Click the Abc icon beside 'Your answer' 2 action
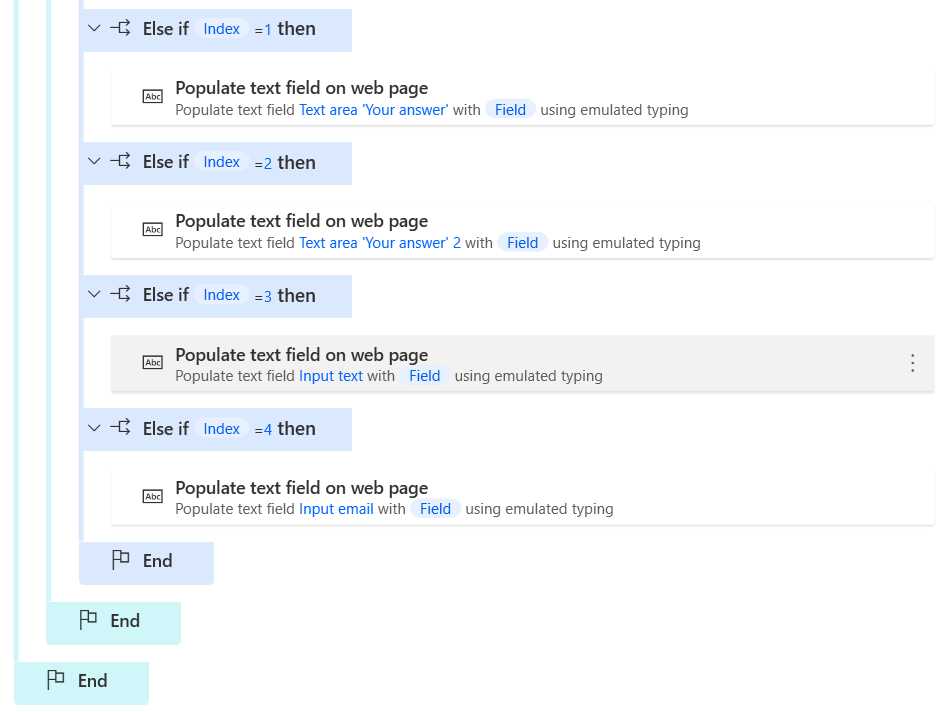Image resolution: width=943 pixels, height=712 pixels. click(152, 229)
